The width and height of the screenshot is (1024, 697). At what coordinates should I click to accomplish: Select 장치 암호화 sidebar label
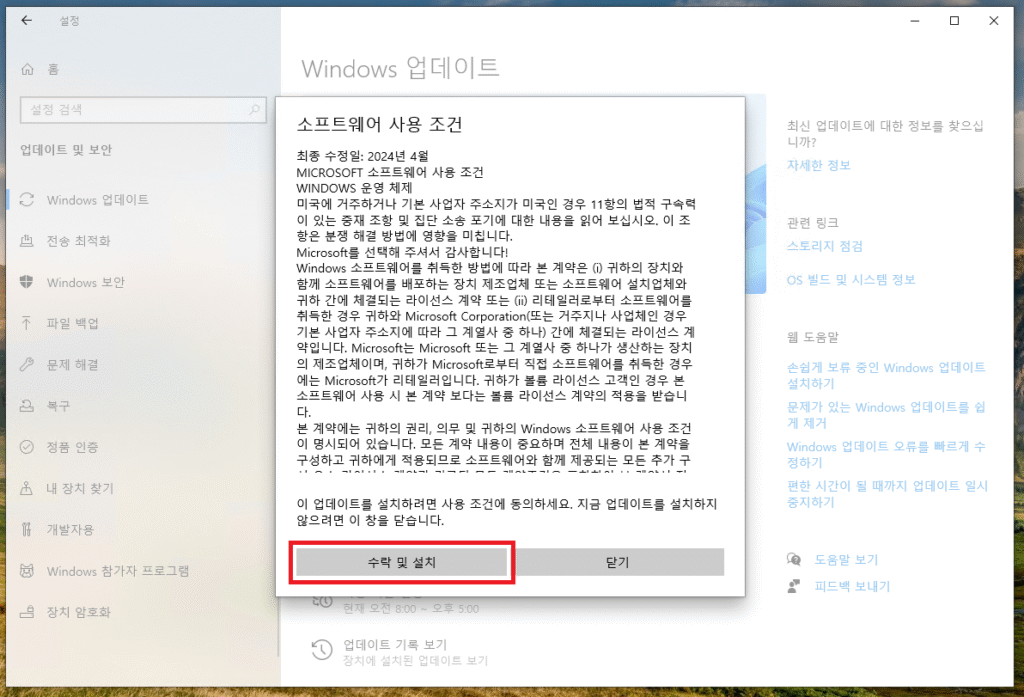(78, 612)
